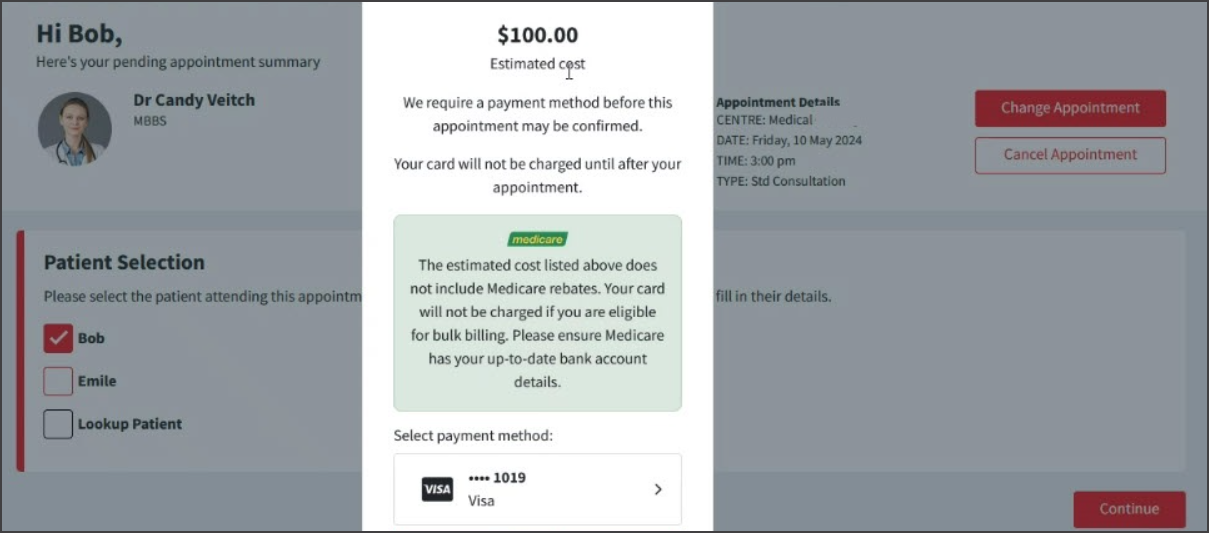1209x533 pixels.
Task: Click the Hi Bob greeting heading
Action: pyautogui.click(x=79, y=33)
